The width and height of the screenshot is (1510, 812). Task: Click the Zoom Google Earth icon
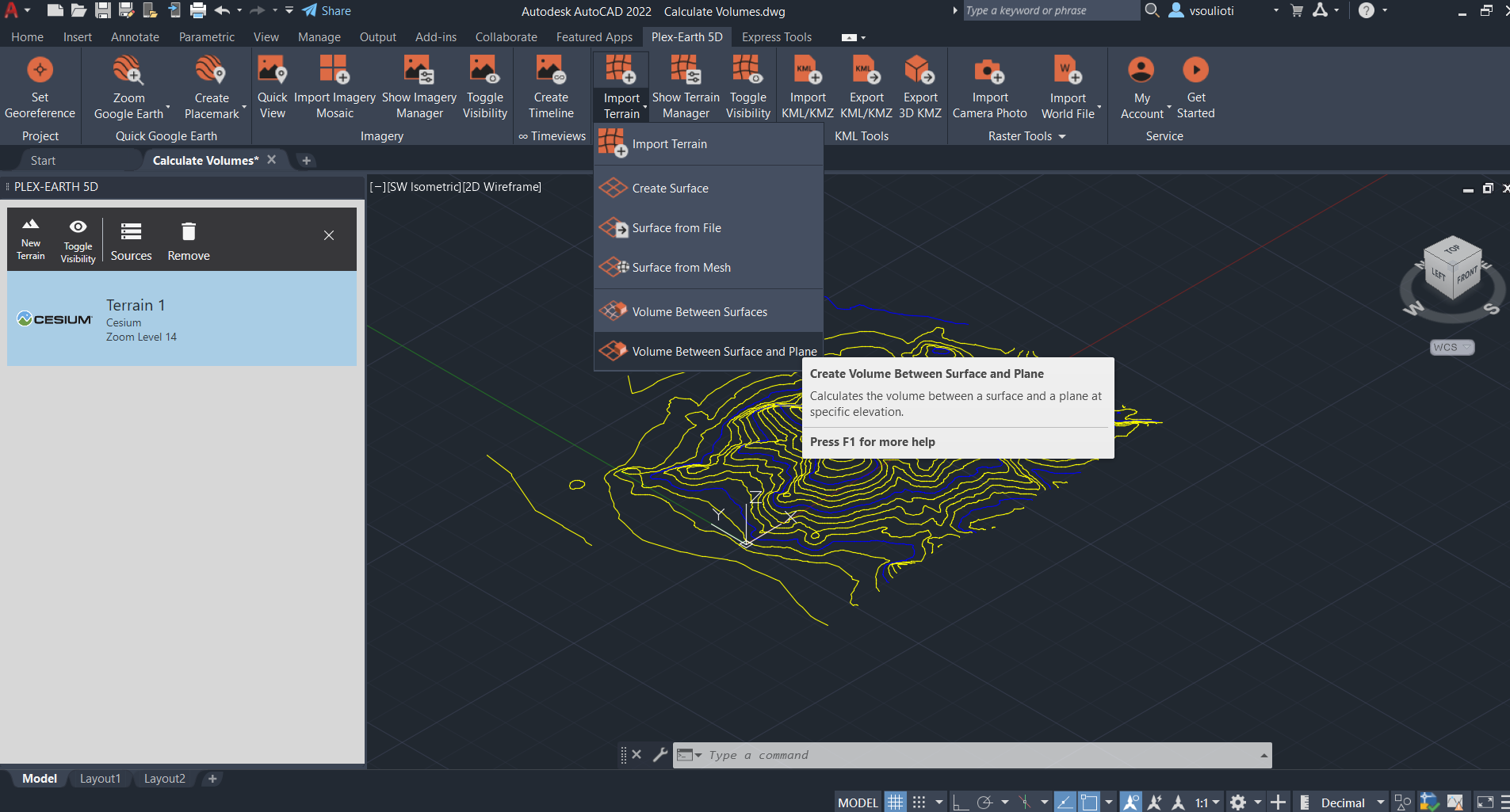click(128, 71)
